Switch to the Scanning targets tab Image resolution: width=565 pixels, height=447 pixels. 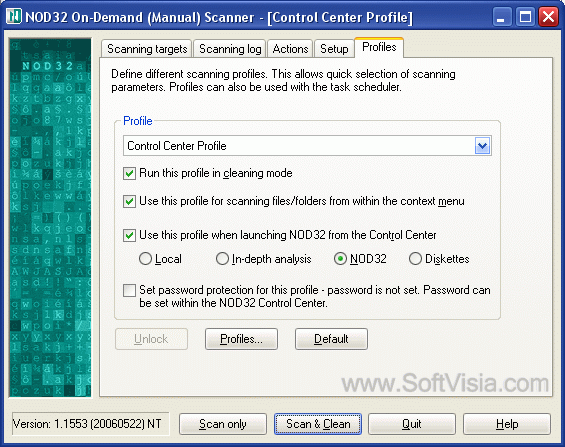click(x=147, y=49)
